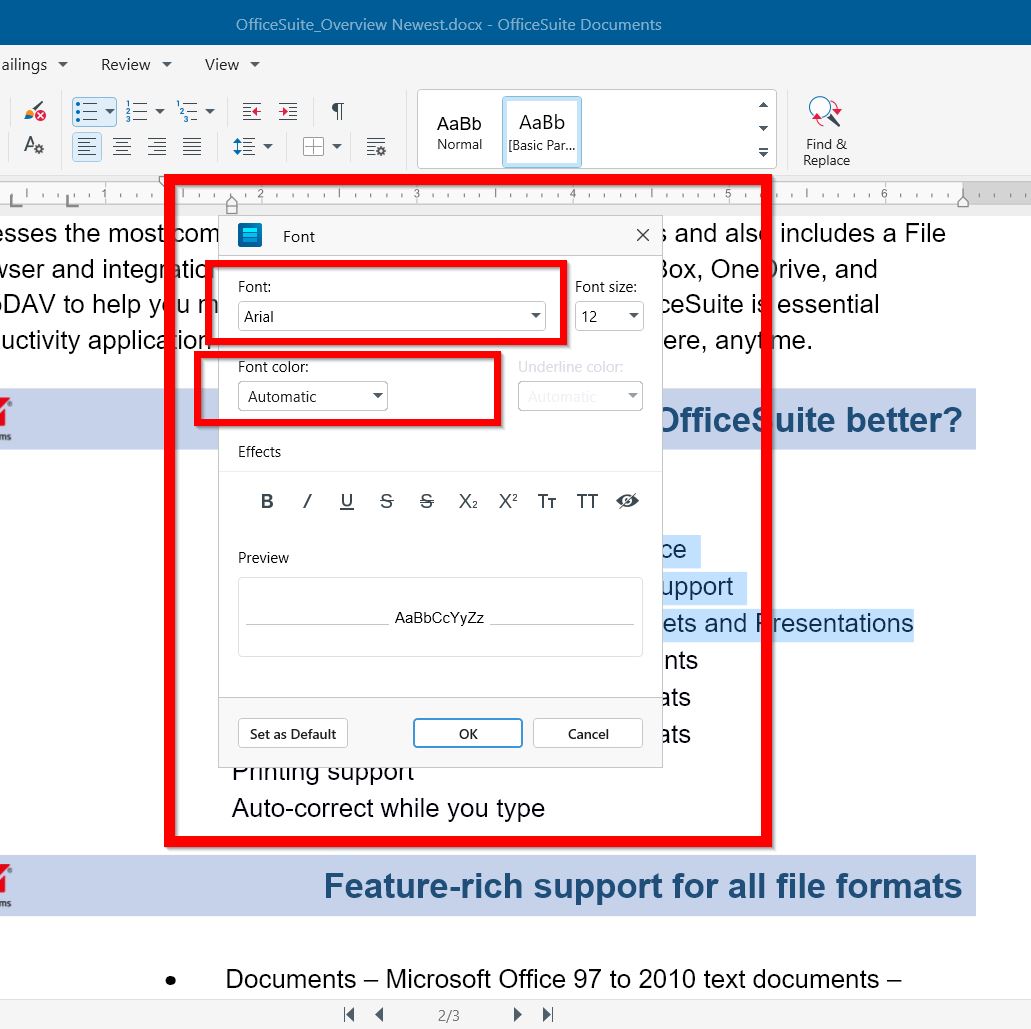Open the Review menu
Viewport: 1031px width, 1029px height.
pyautogui.click(x=136, y=64)
